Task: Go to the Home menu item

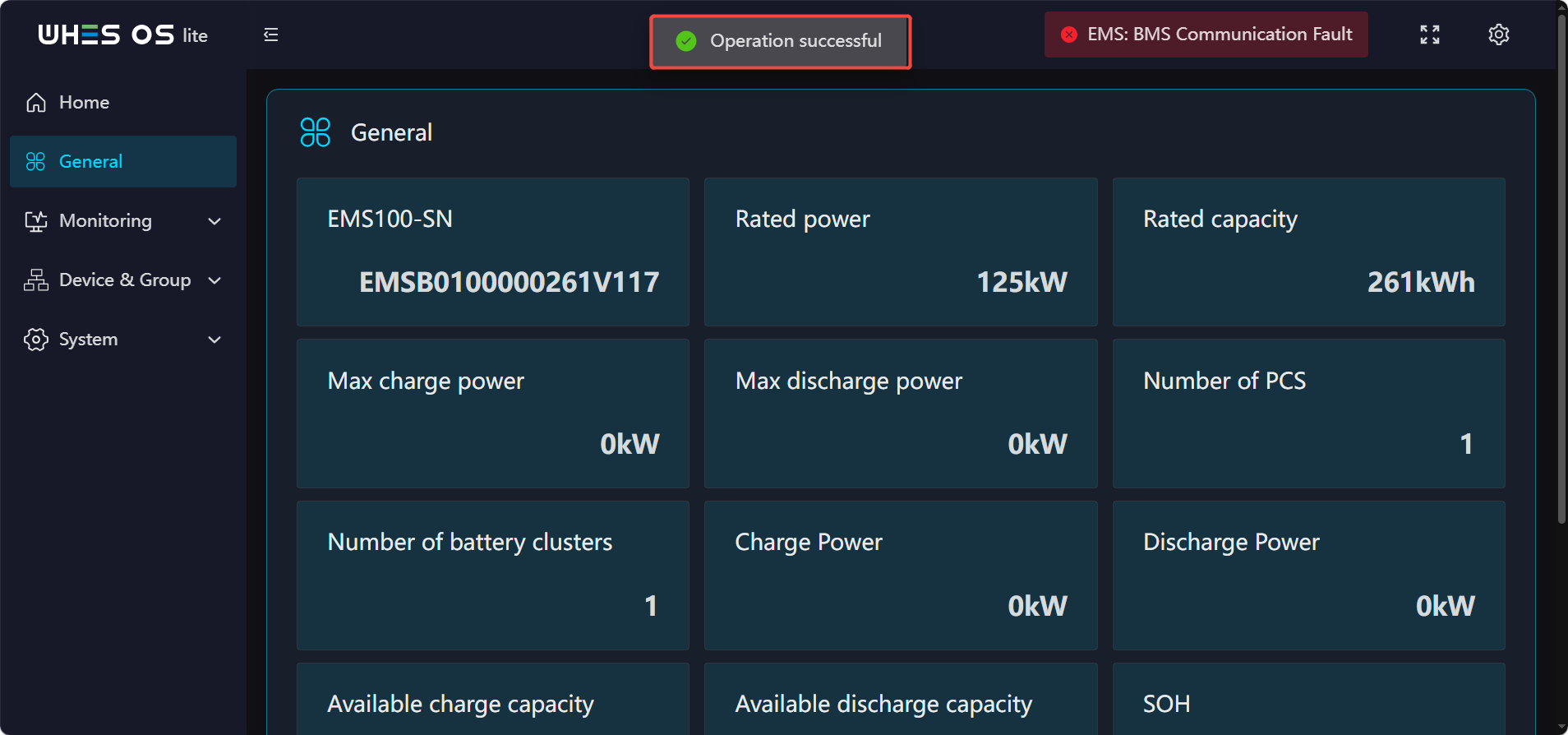Action: point(123,102)
